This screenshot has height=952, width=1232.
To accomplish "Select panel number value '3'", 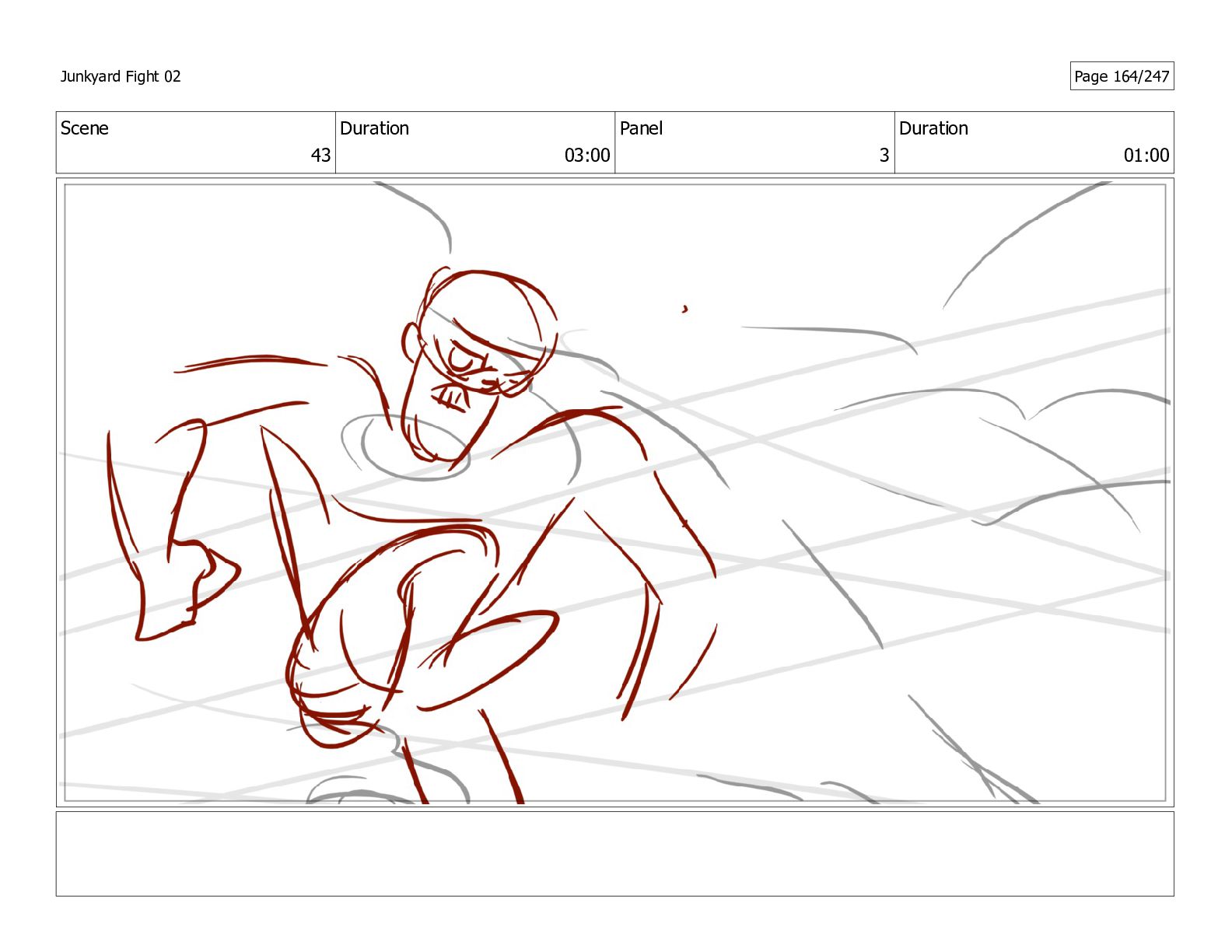I will click(x=884, y=156).
